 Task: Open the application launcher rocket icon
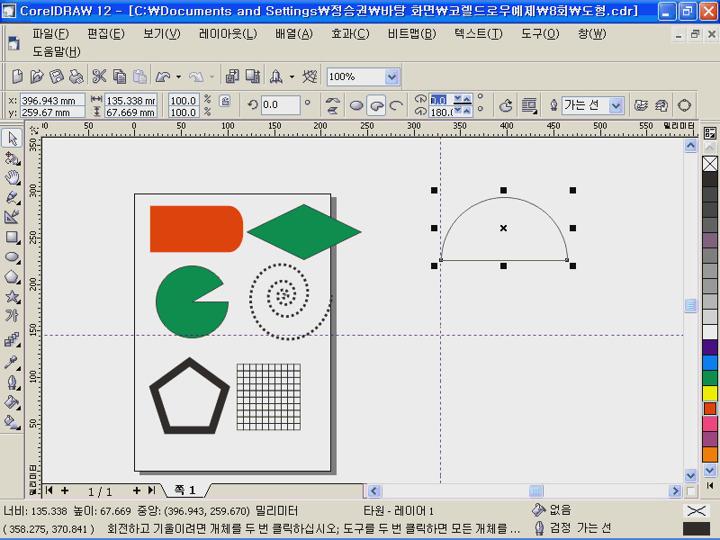pos(276,76)
